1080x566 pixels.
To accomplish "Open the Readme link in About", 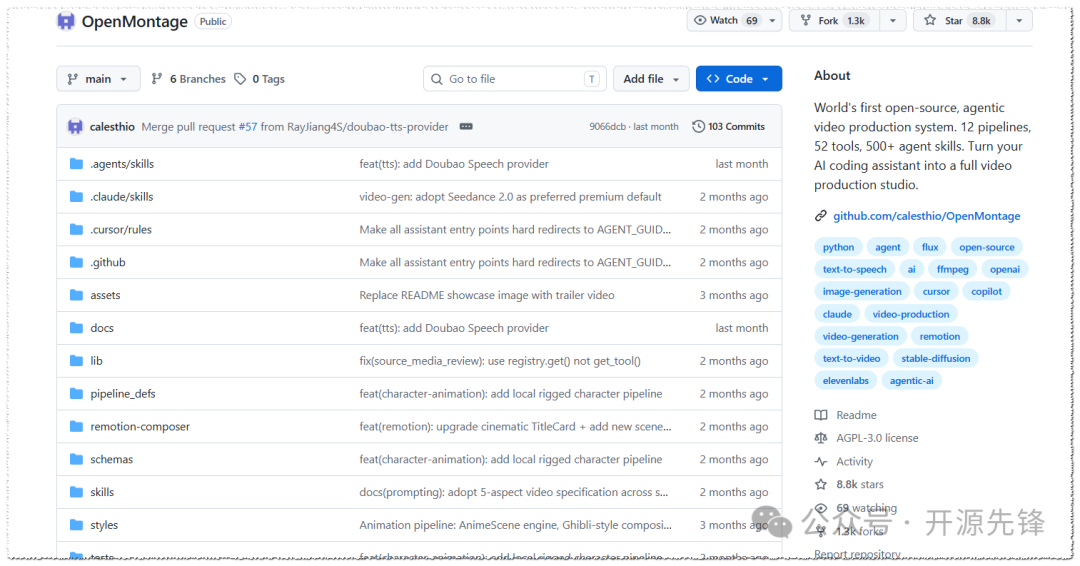I will tap(856, 415).
